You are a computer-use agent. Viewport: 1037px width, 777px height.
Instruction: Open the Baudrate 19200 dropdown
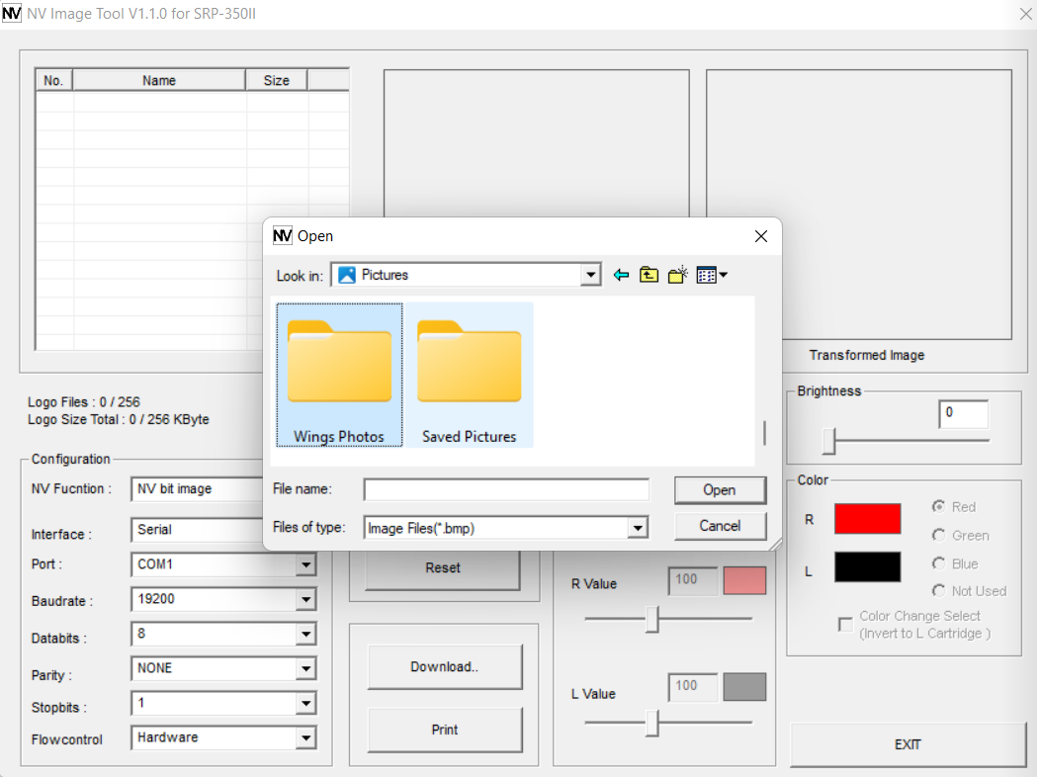pos(306,599)
